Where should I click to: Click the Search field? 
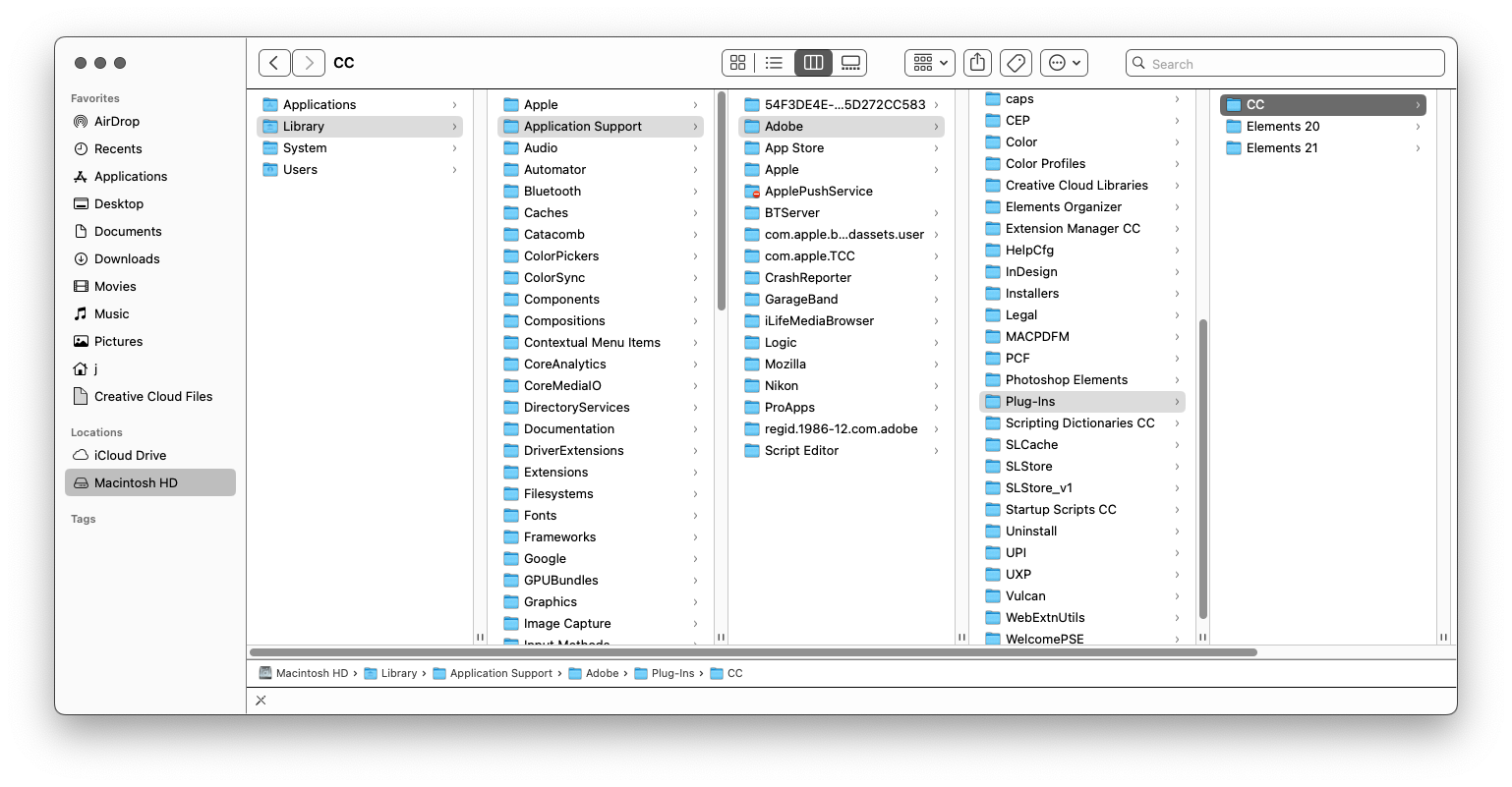click(x=1285, y=63)
